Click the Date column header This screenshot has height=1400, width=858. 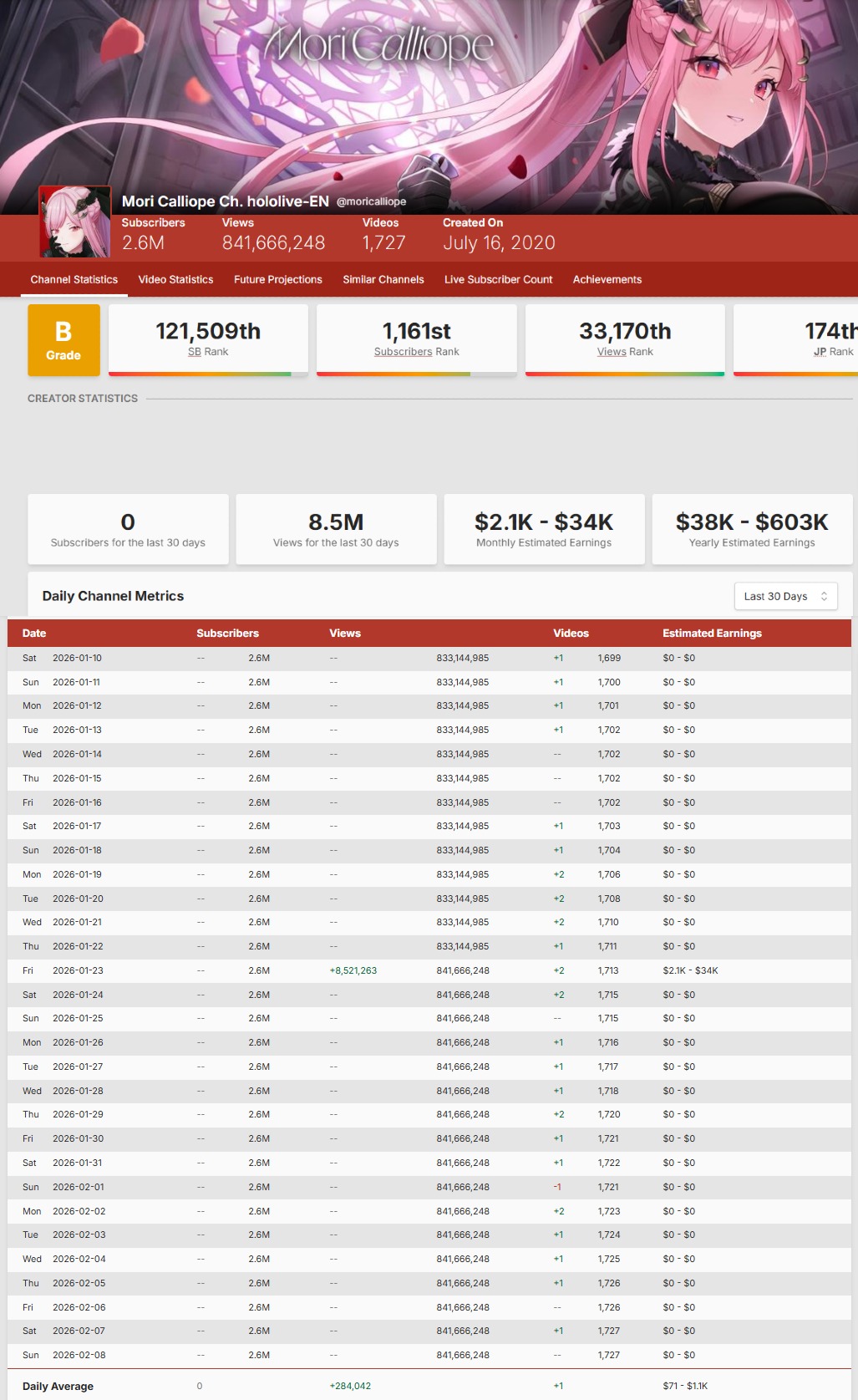tap(34, 633)
